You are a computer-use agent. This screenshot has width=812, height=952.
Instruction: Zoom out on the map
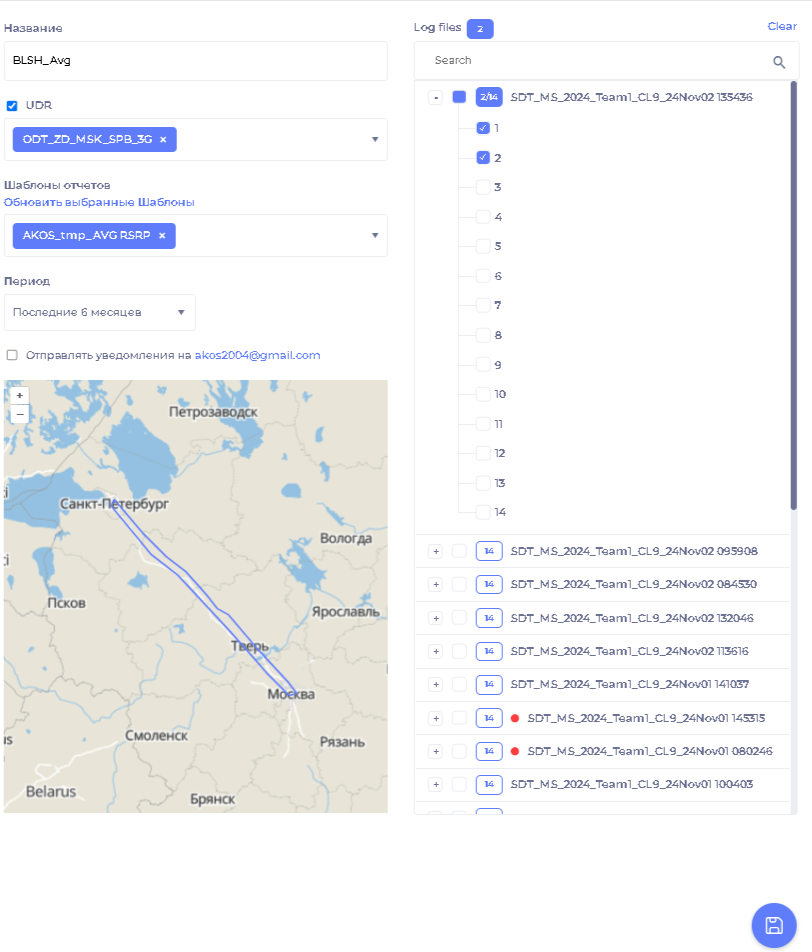point(19,414)
